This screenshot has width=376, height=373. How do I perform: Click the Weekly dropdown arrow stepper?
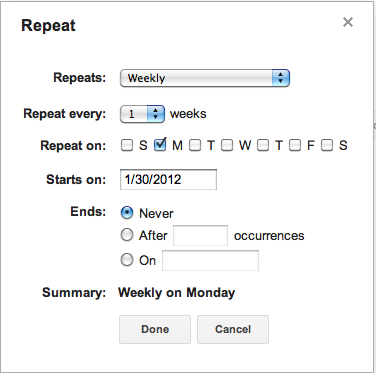point(281,78)
